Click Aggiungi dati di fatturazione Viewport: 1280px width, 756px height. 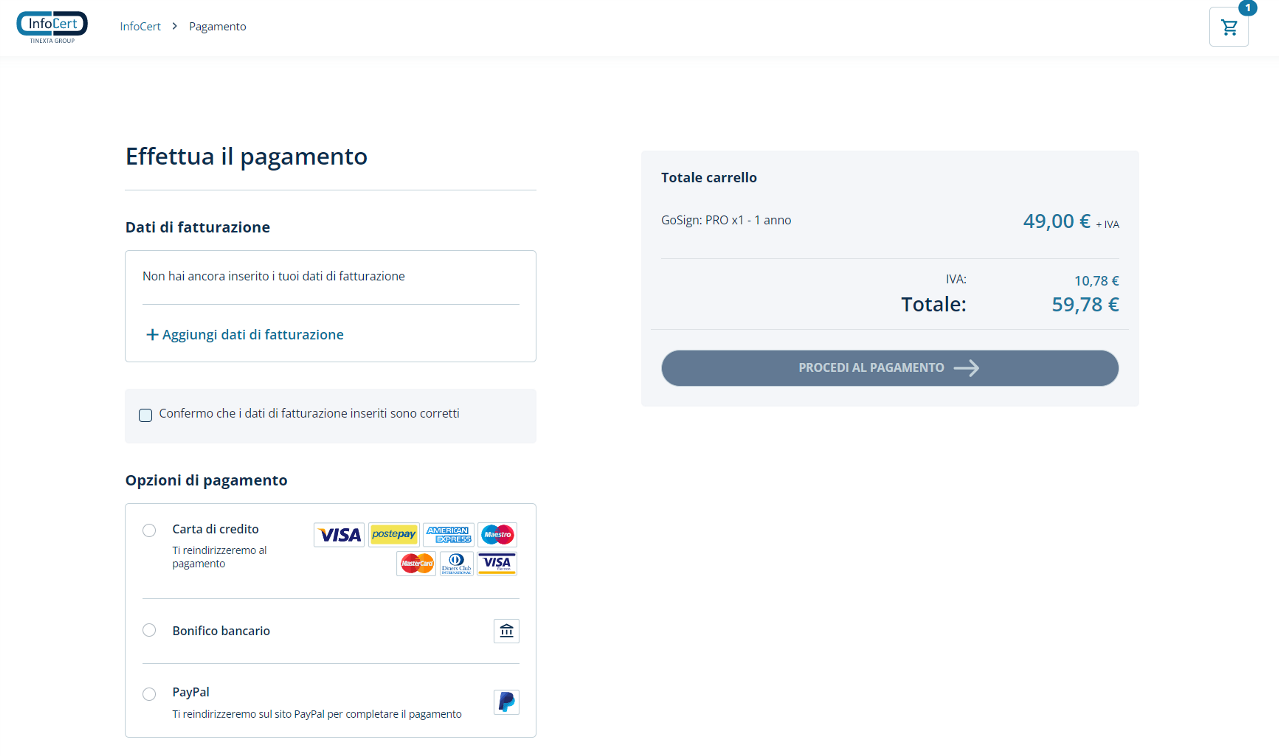click(245, 335)
